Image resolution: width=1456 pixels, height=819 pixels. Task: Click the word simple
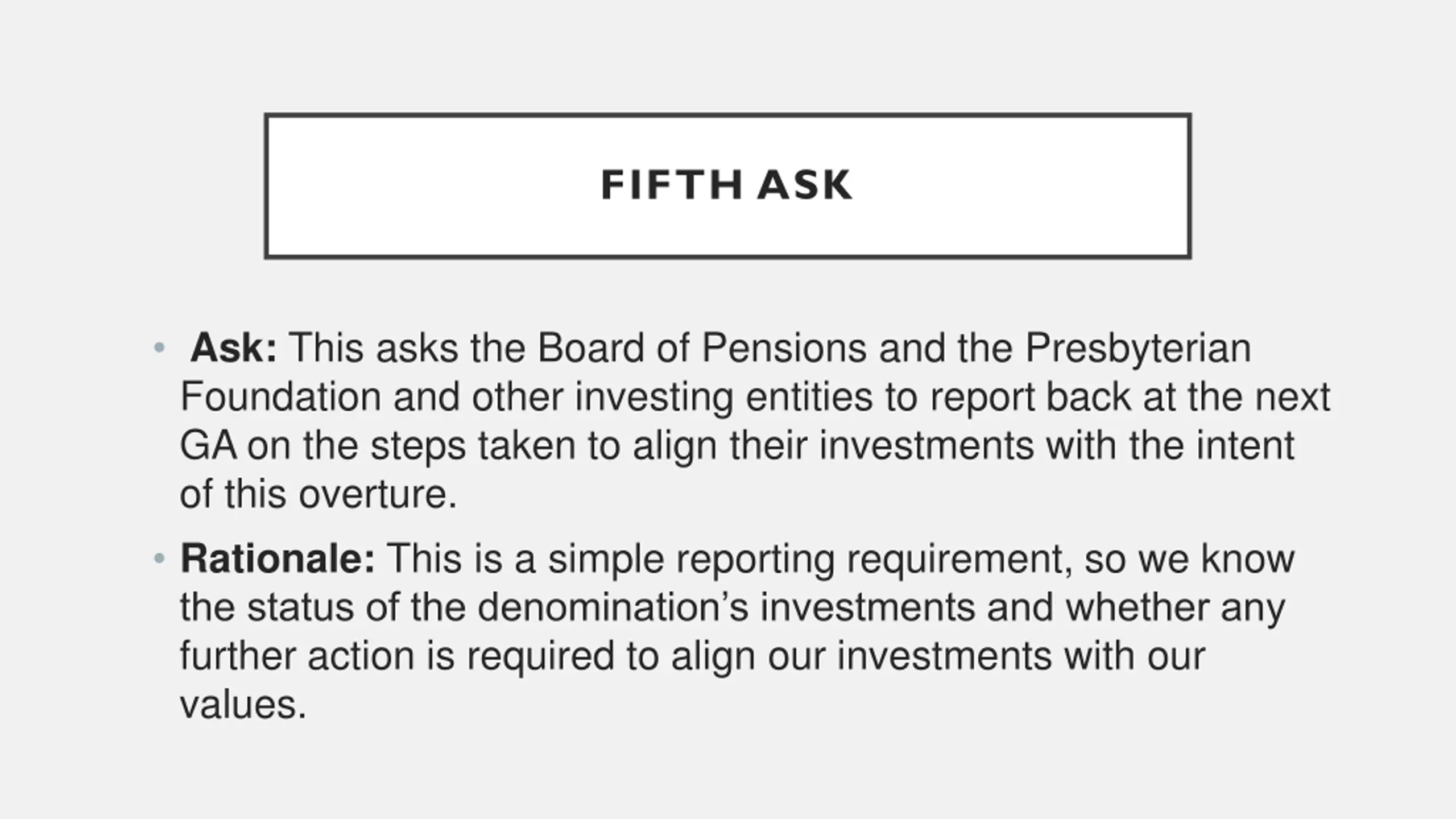click(x=606, y=559)
